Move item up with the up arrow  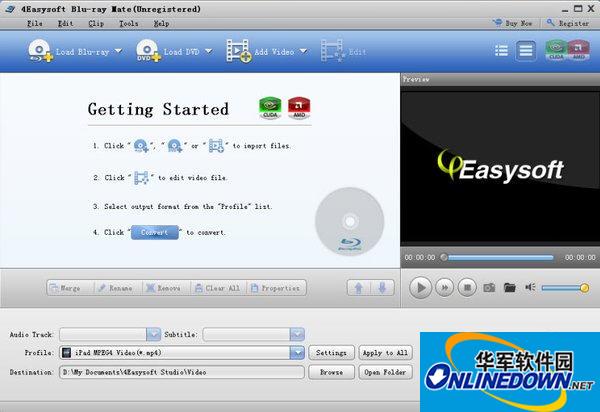tap(359, 288)
